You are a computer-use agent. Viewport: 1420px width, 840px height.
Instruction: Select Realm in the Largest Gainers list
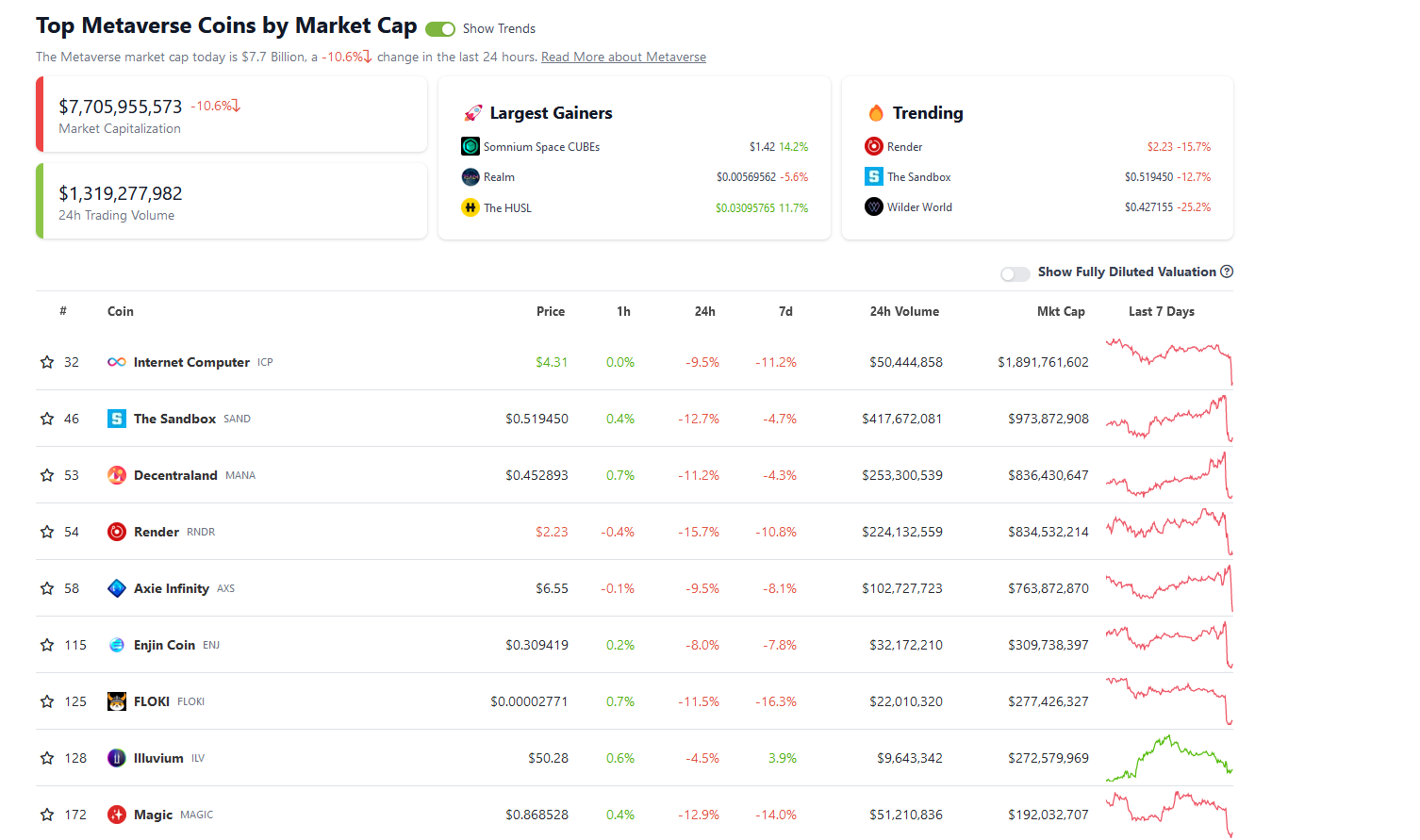[497, 176]
